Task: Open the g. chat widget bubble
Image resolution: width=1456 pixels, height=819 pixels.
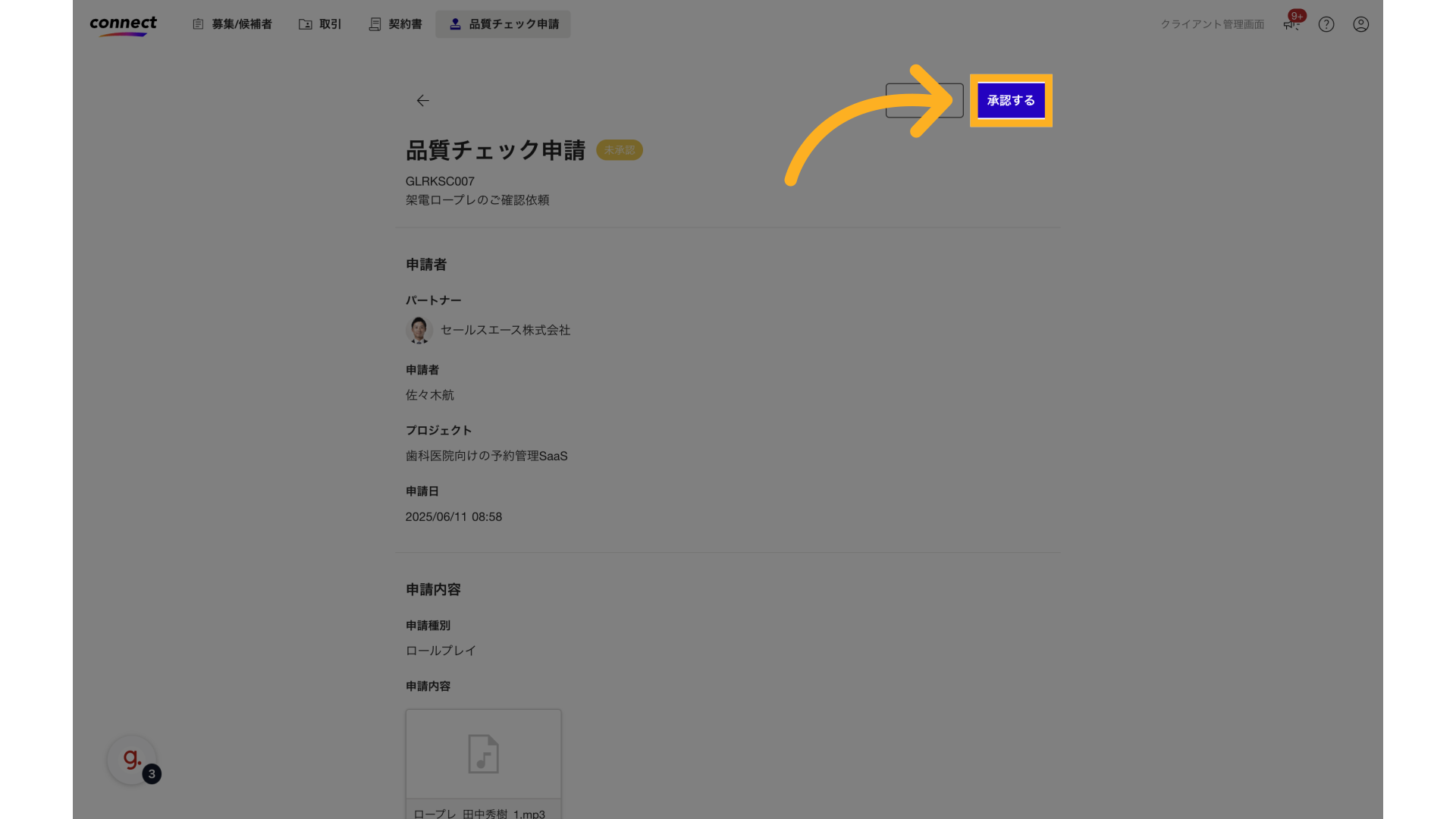Action: [130, 760]
